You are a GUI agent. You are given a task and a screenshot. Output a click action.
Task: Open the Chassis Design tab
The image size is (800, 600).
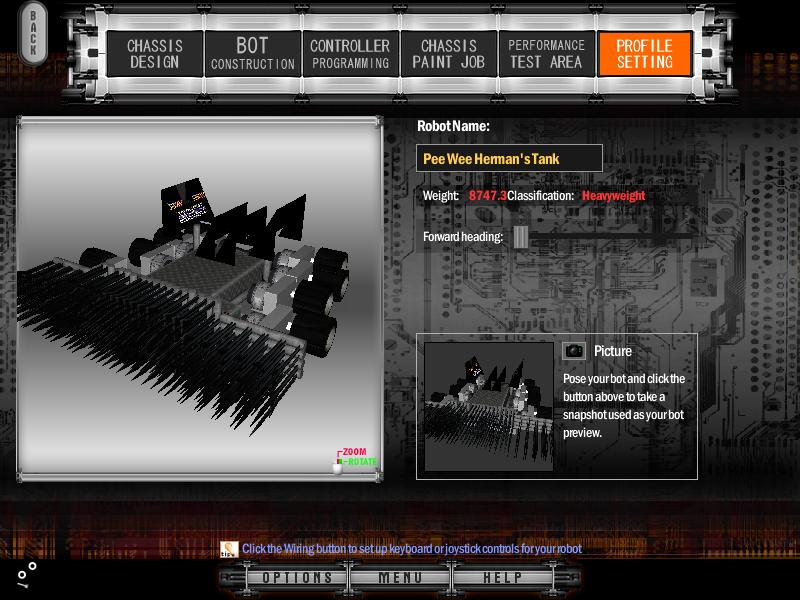[155, 54]
